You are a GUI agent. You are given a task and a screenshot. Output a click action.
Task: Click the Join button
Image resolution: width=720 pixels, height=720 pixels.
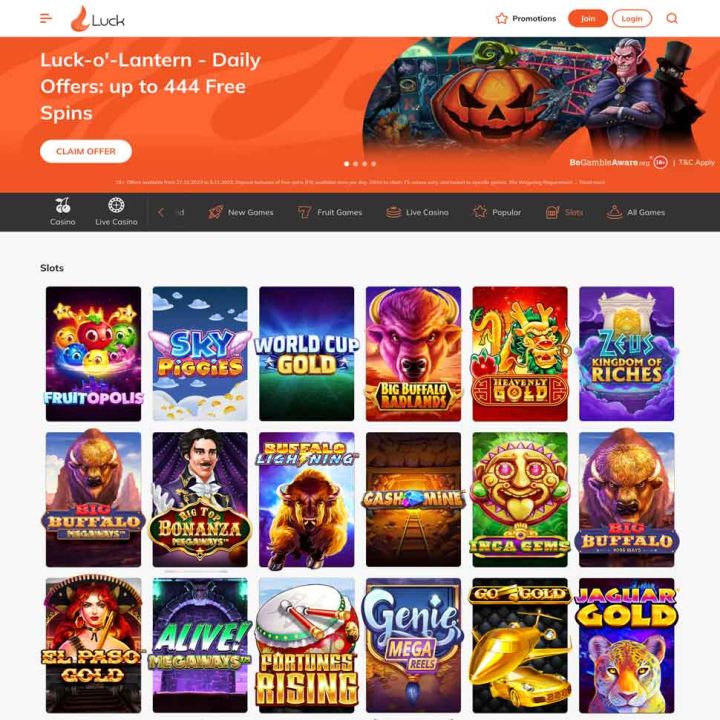pos(588,18)
